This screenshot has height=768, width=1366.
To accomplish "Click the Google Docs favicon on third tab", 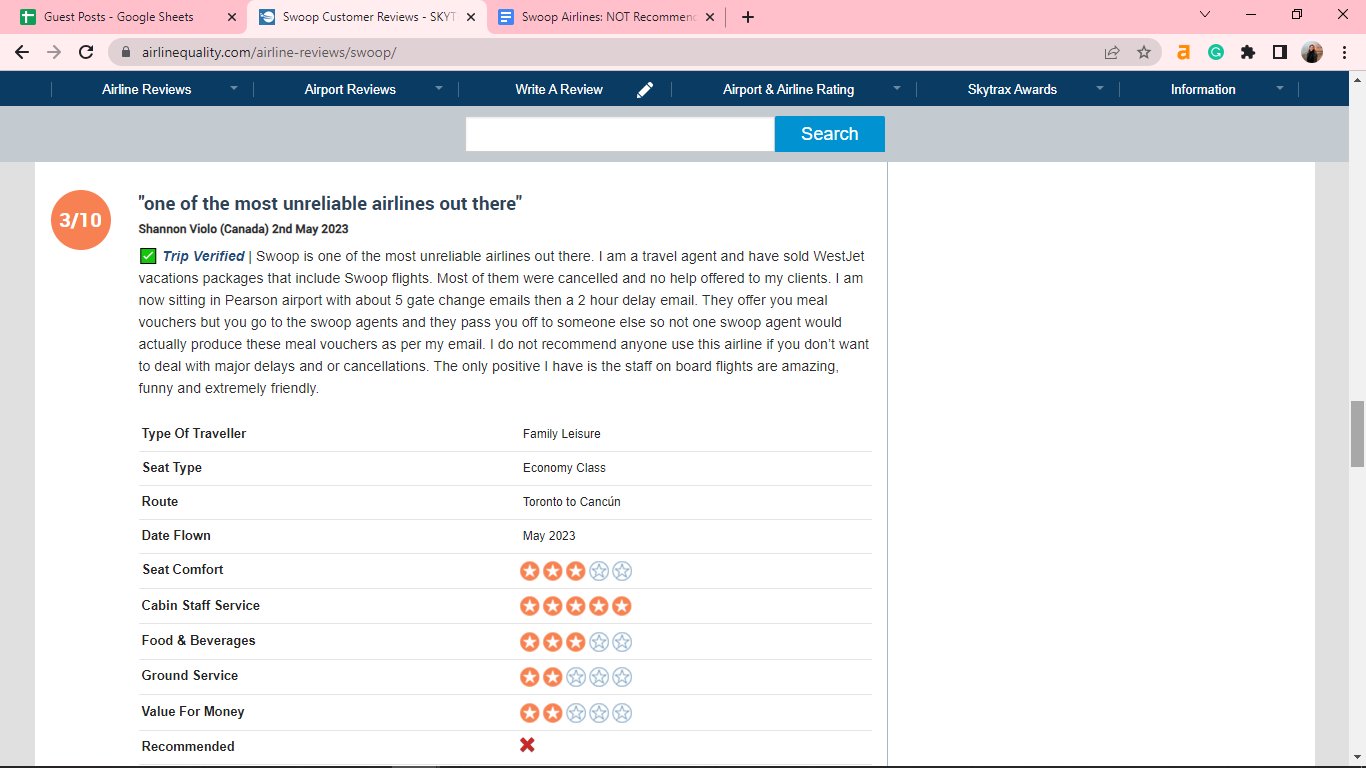I will point(506,17).
